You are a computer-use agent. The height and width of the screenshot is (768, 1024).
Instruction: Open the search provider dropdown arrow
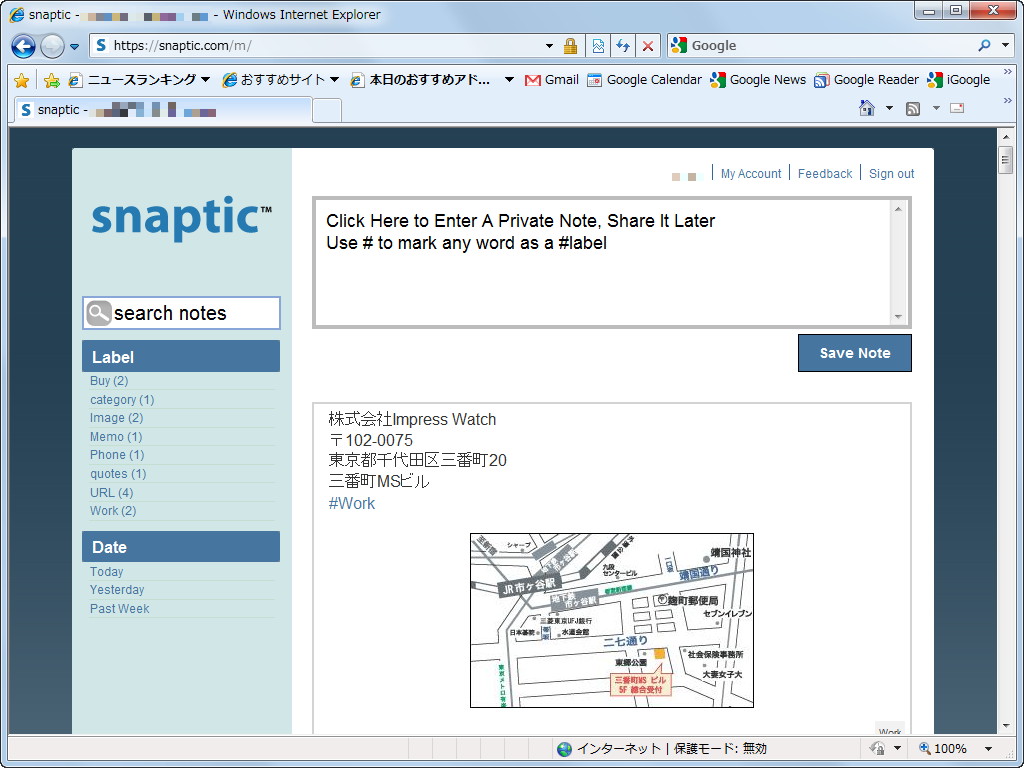click(x=1006, y=46)
